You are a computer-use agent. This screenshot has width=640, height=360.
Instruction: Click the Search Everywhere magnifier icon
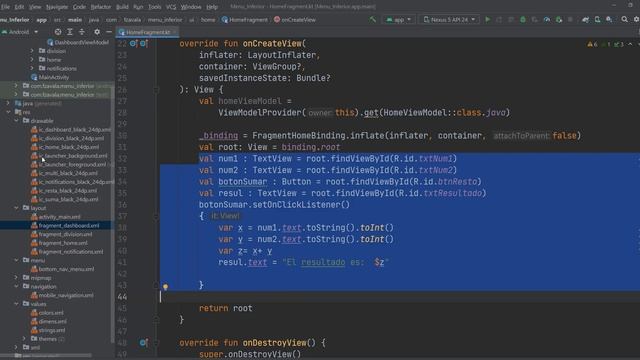[x=624, y=19]
